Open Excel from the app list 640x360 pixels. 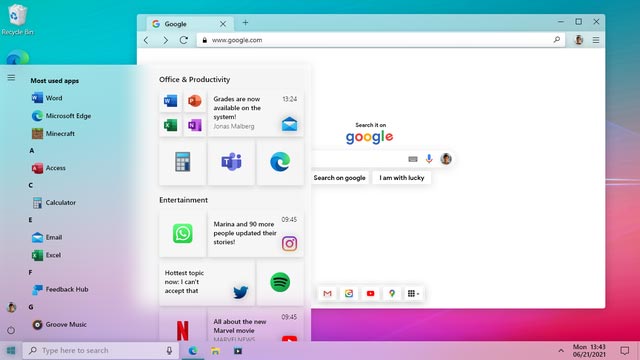coord(46,255)
